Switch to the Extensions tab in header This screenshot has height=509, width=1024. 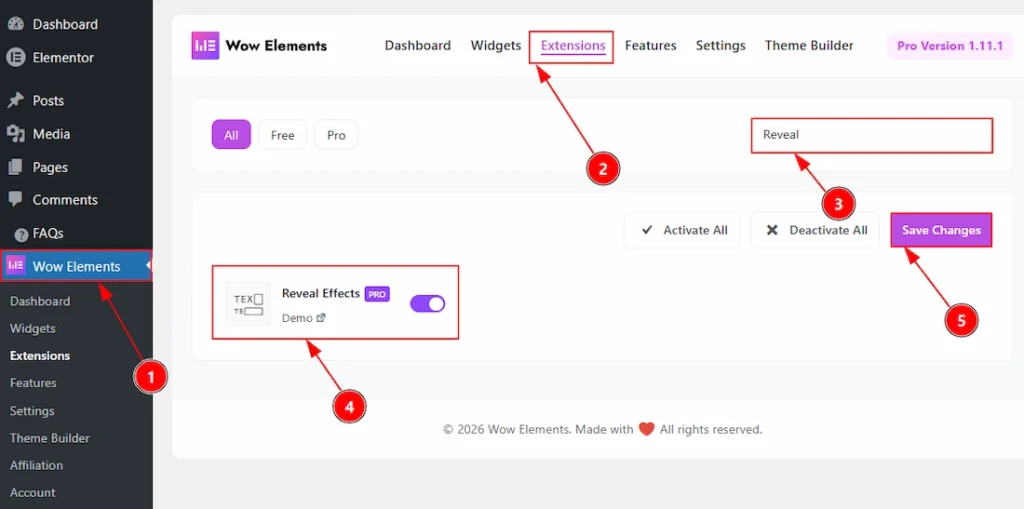573,46
